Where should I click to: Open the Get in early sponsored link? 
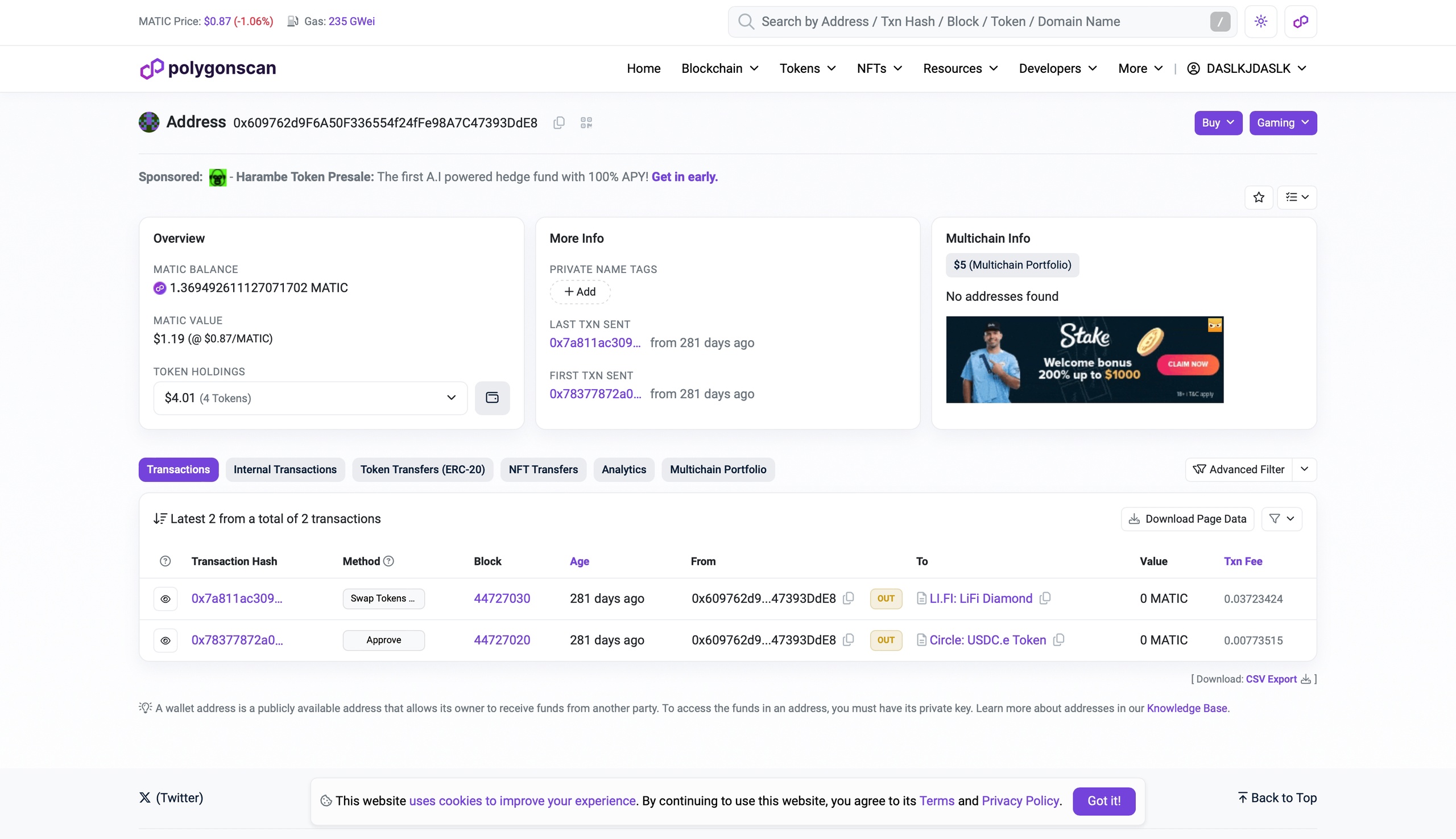coord(684,177)
